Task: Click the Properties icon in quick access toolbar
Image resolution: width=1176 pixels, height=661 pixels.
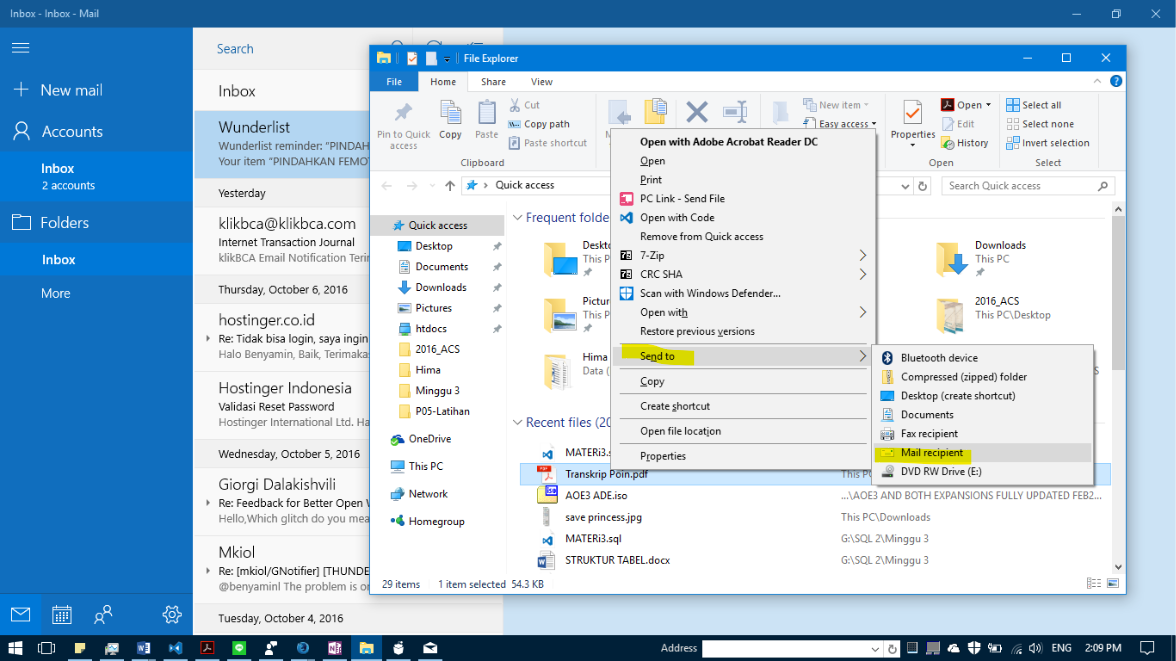Action: tap(412, 58)
